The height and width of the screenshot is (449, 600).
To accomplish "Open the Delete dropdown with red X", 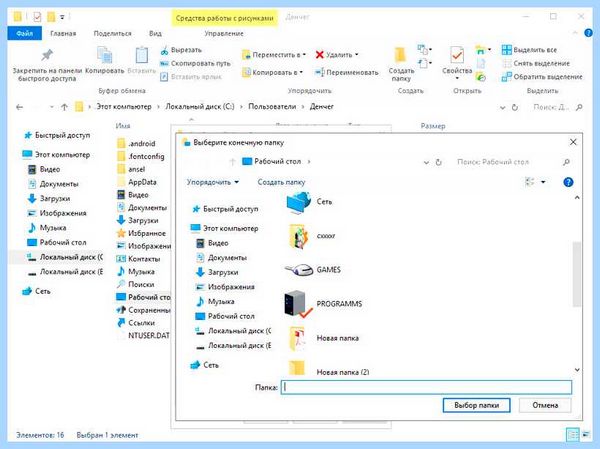I will tap(337, 55).
